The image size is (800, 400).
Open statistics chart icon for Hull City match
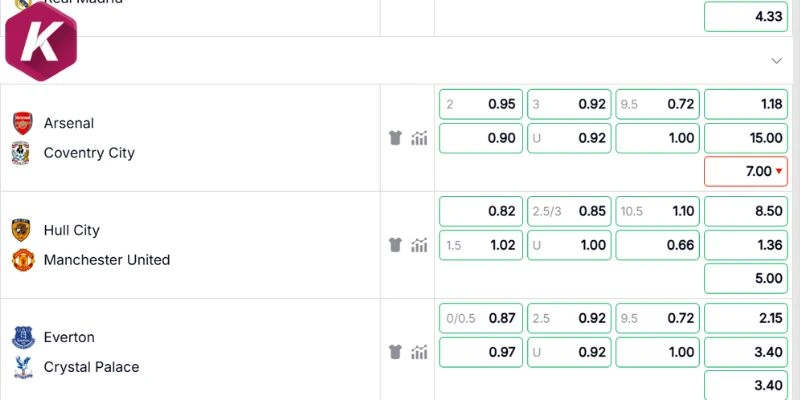tap(419, 245)
